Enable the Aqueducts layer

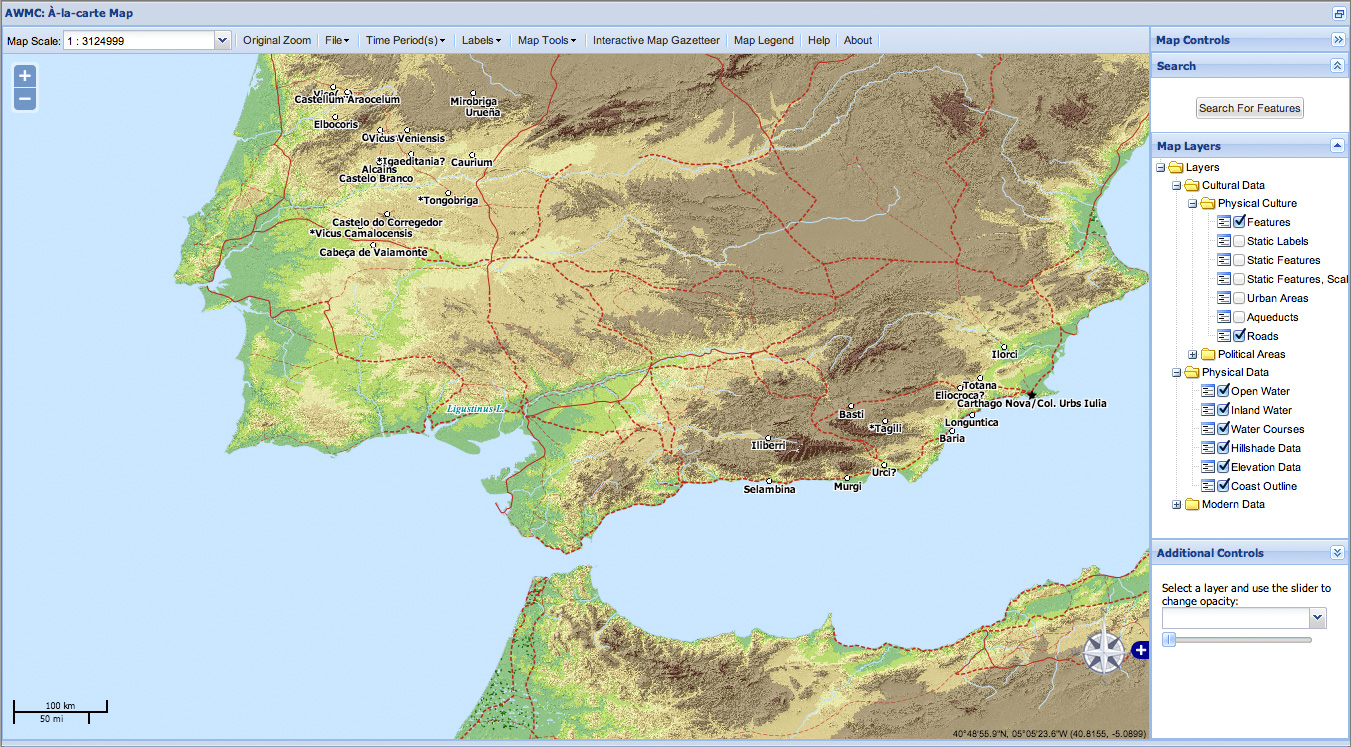1239,317
